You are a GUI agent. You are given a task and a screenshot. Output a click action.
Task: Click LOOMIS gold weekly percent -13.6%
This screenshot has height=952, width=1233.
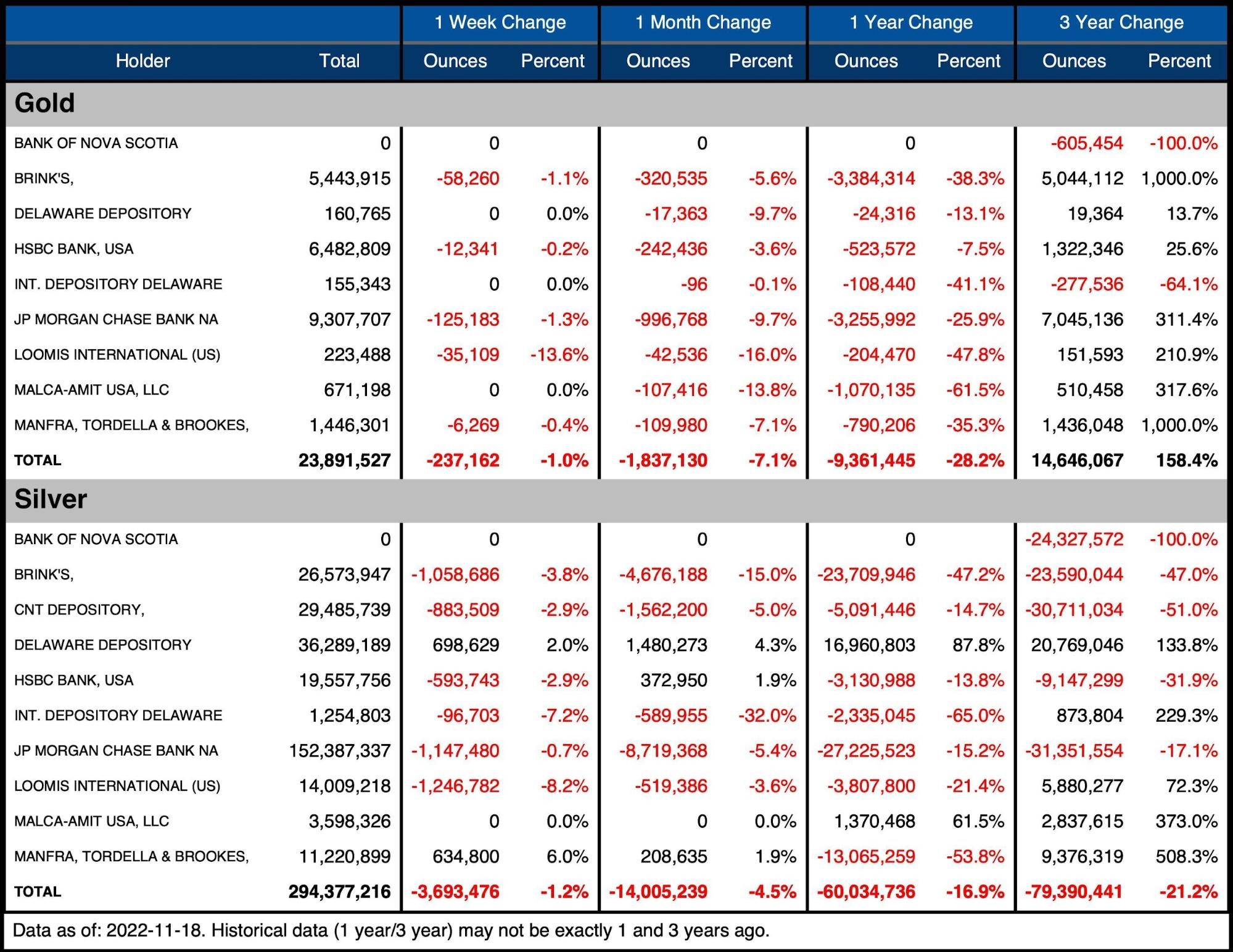pos(559,355)
